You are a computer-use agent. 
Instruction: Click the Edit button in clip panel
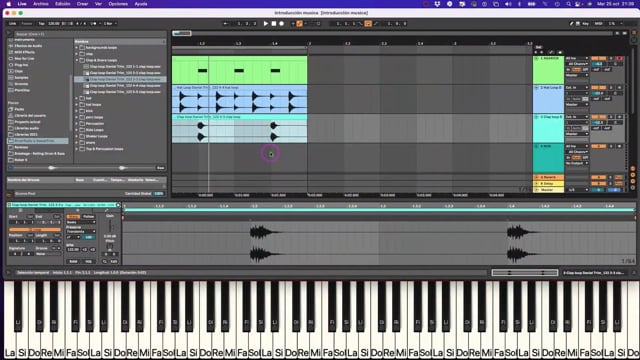[114, 261]
